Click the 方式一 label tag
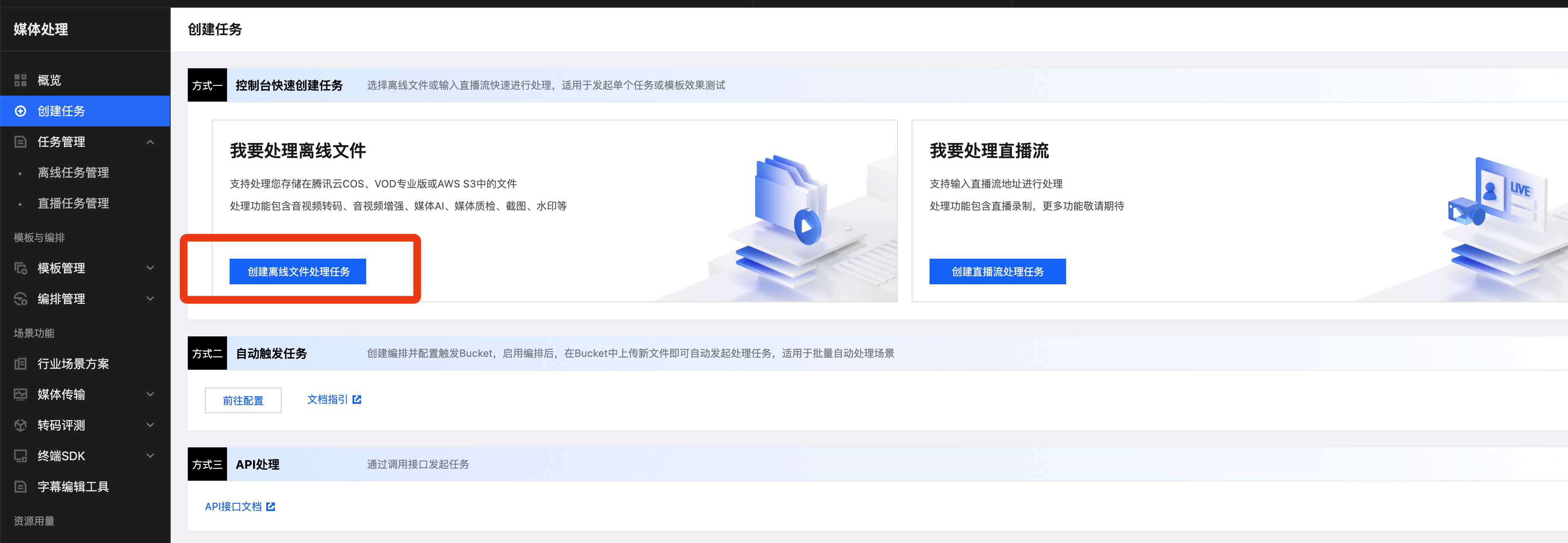 207,85
